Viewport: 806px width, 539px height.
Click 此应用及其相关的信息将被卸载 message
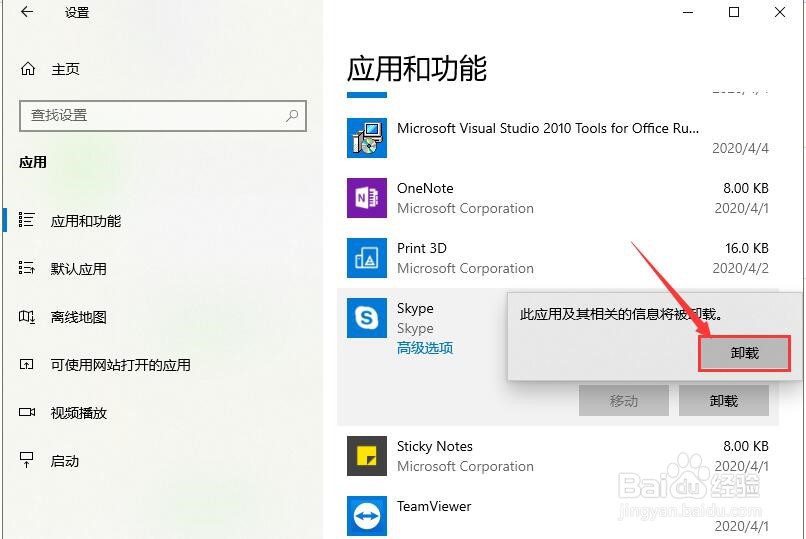[x=621, y=314]
